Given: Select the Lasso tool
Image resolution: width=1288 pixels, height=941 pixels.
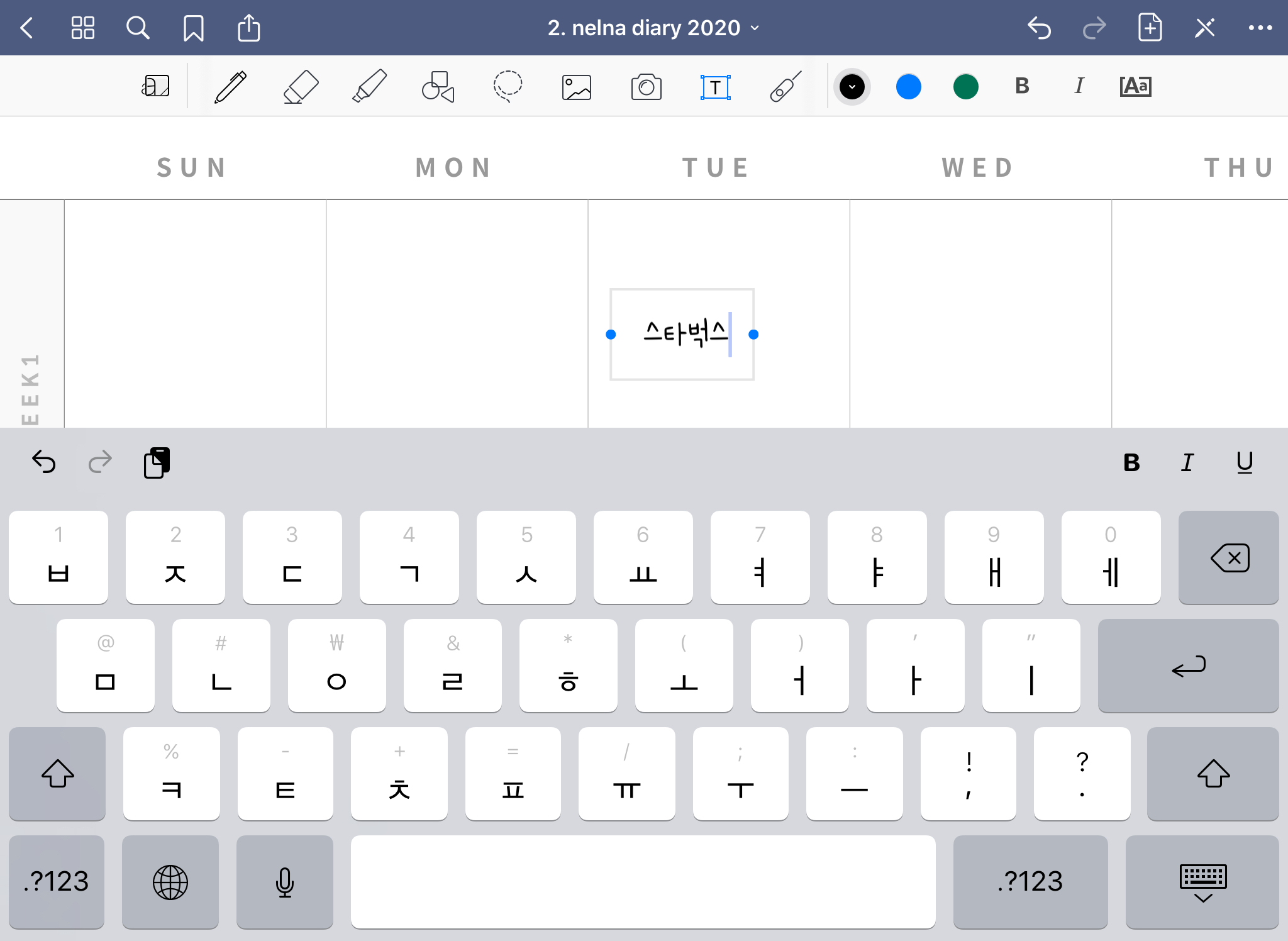Looking at the screenshot, I should [x=508, y=87].
